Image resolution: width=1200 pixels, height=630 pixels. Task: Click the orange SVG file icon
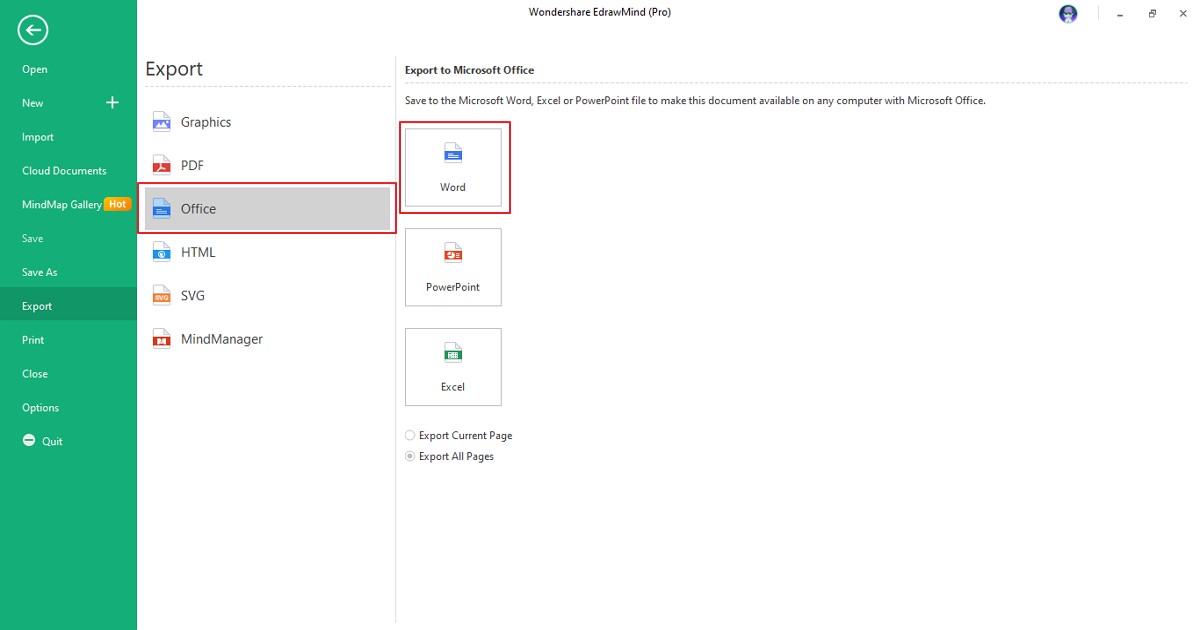click(162, 295)
